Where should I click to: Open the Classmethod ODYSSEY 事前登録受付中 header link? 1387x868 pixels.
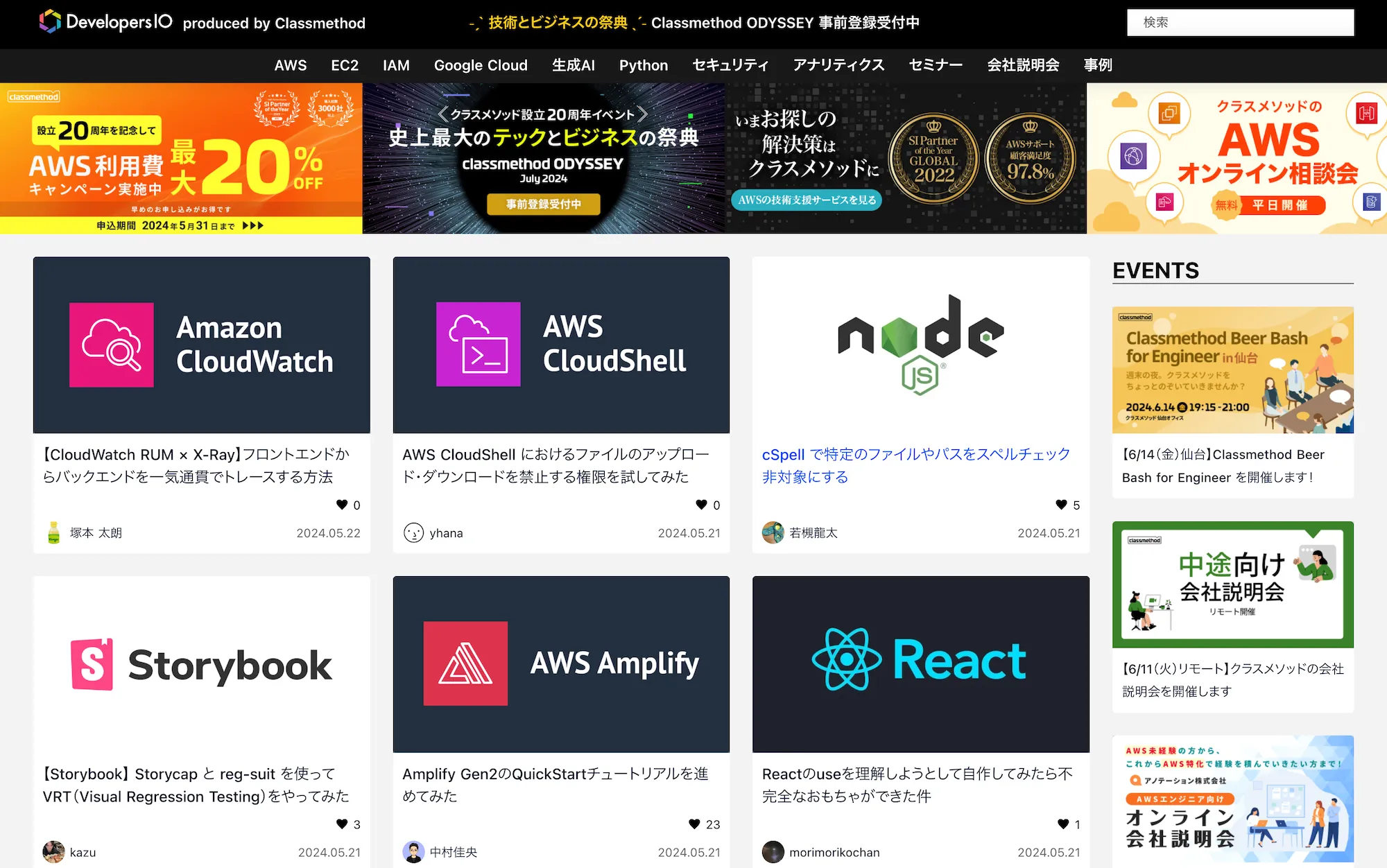694,23
